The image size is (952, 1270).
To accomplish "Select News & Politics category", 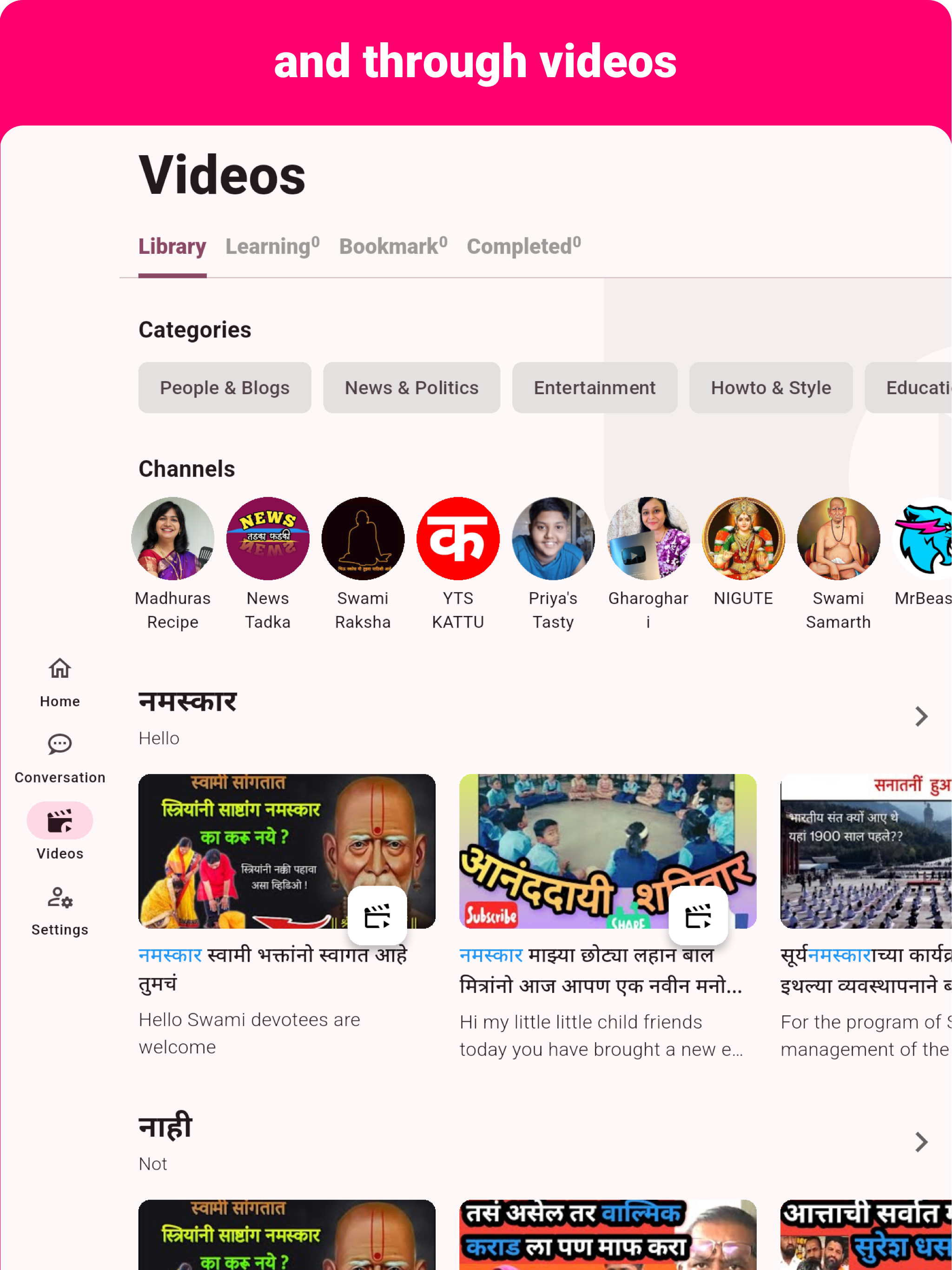I will tap(412, 388).
